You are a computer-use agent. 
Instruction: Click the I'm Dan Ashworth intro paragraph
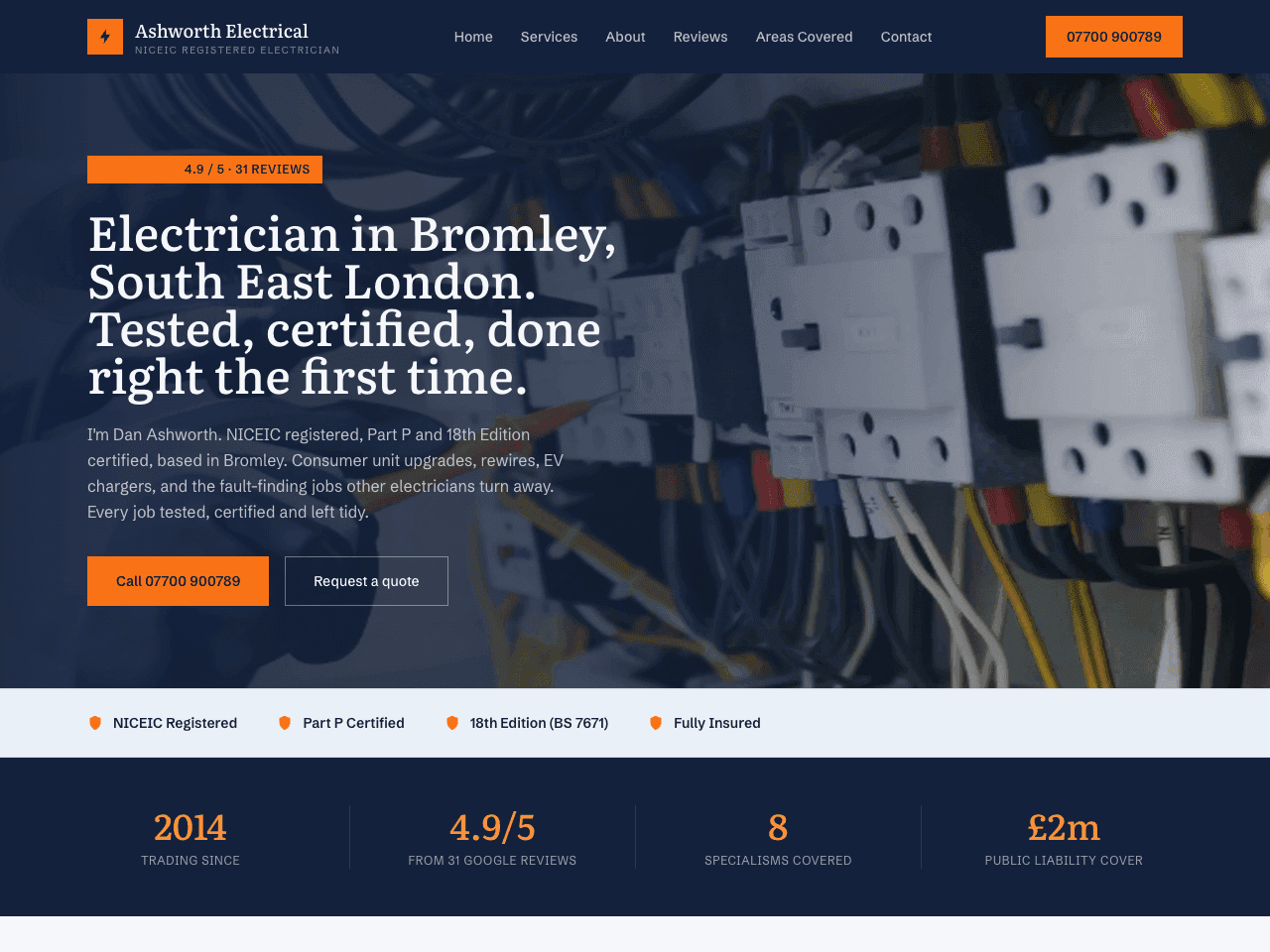tap(325, 473)
